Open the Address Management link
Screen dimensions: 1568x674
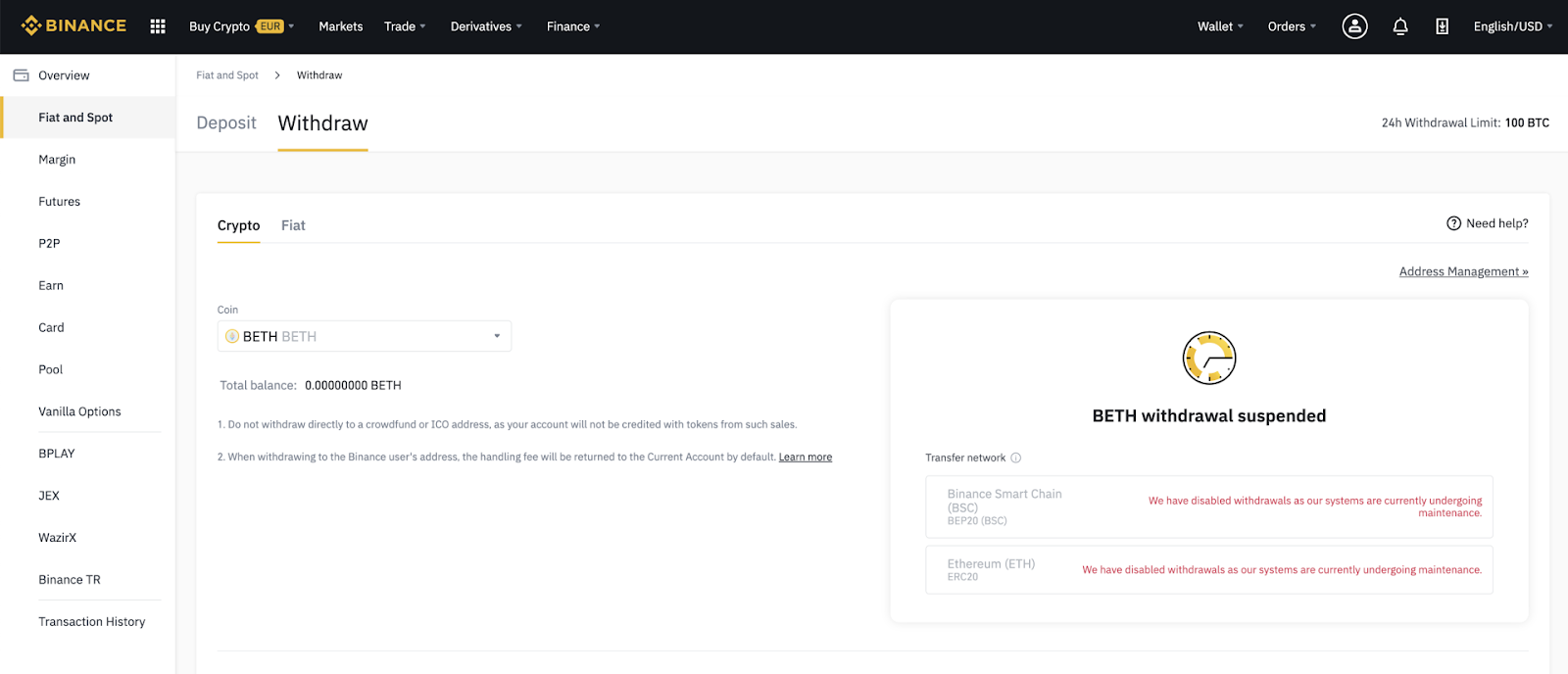pos(1463,271)
